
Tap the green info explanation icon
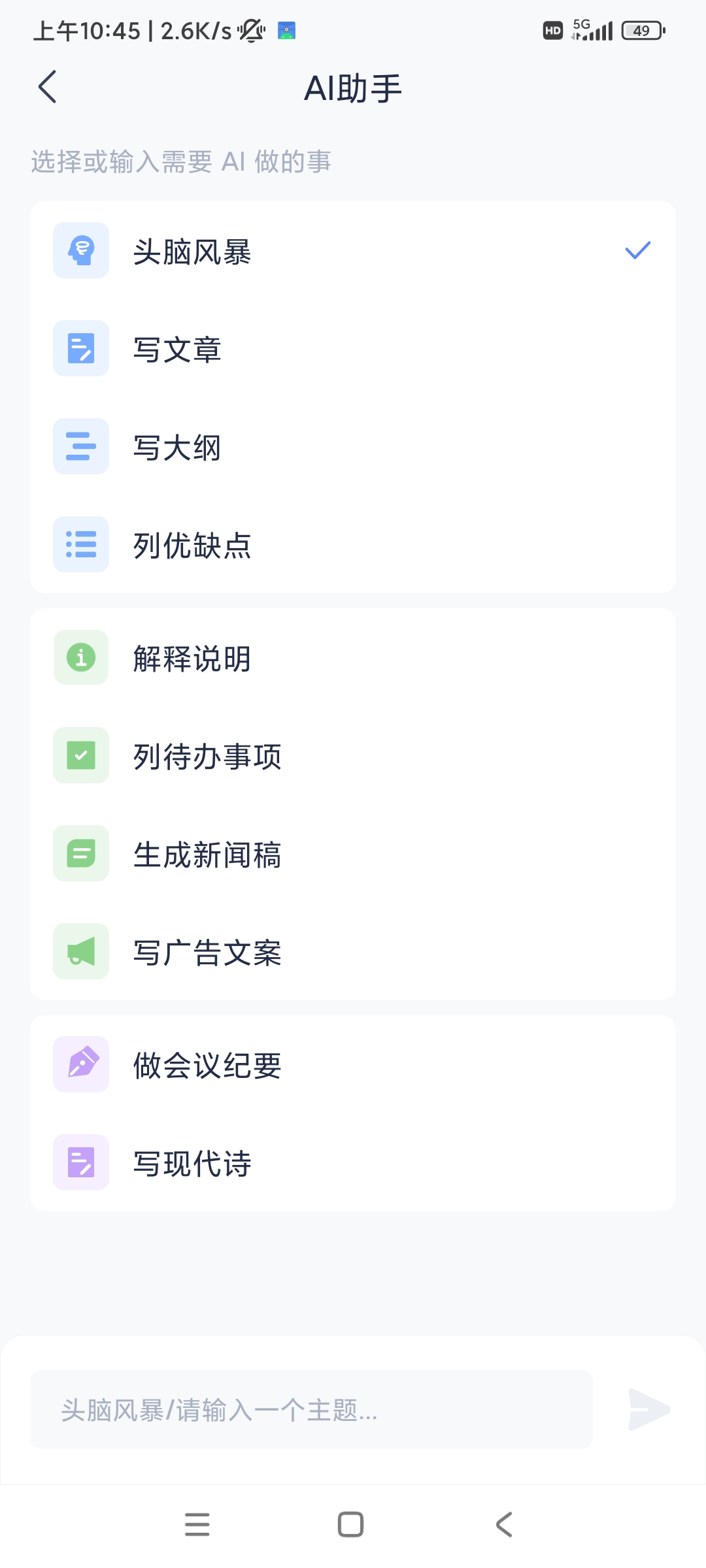tap(81, 657)
